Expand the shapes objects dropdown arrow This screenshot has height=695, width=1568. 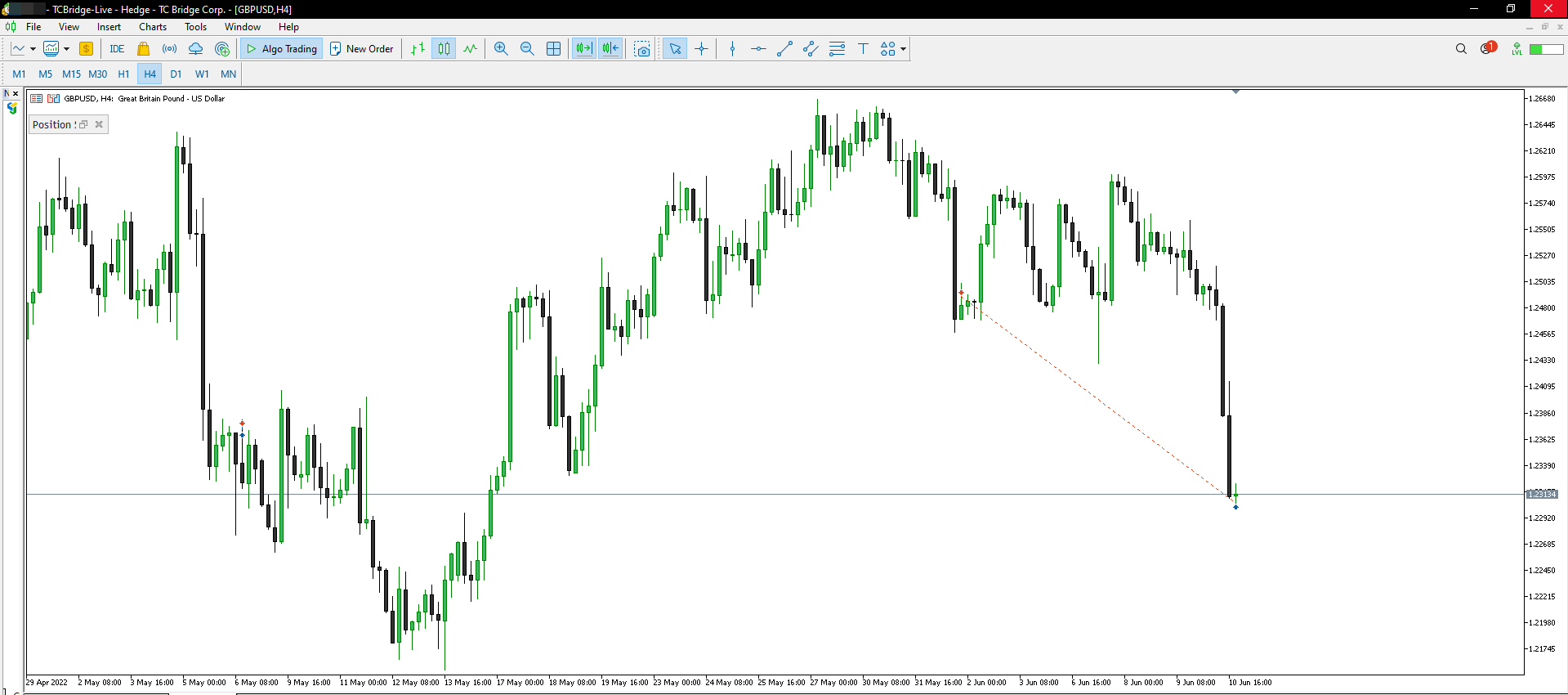click(x=903, y=49)
